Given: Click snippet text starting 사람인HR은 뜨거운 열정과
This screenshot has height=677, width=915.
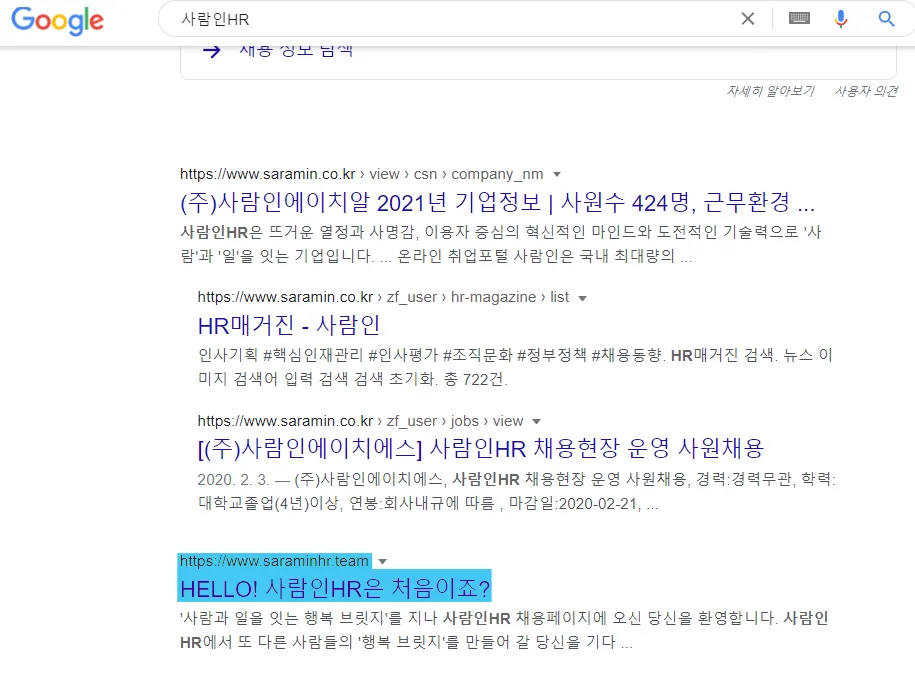Looking at the screenshot, I should tap(501, 244).
